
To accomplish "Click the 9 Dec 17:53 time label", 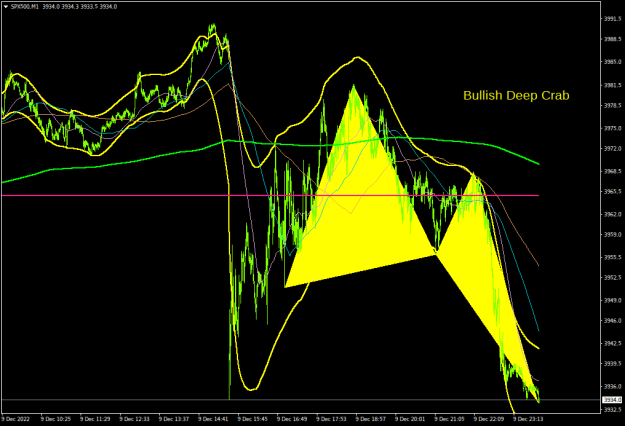I will tap(332, 419).
